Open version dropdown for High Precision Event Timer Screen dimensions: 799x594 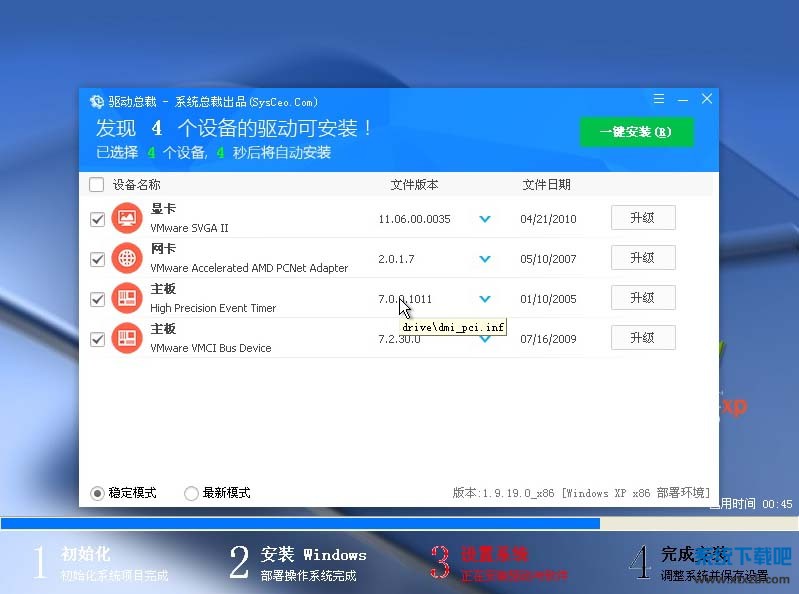[485, 299]
